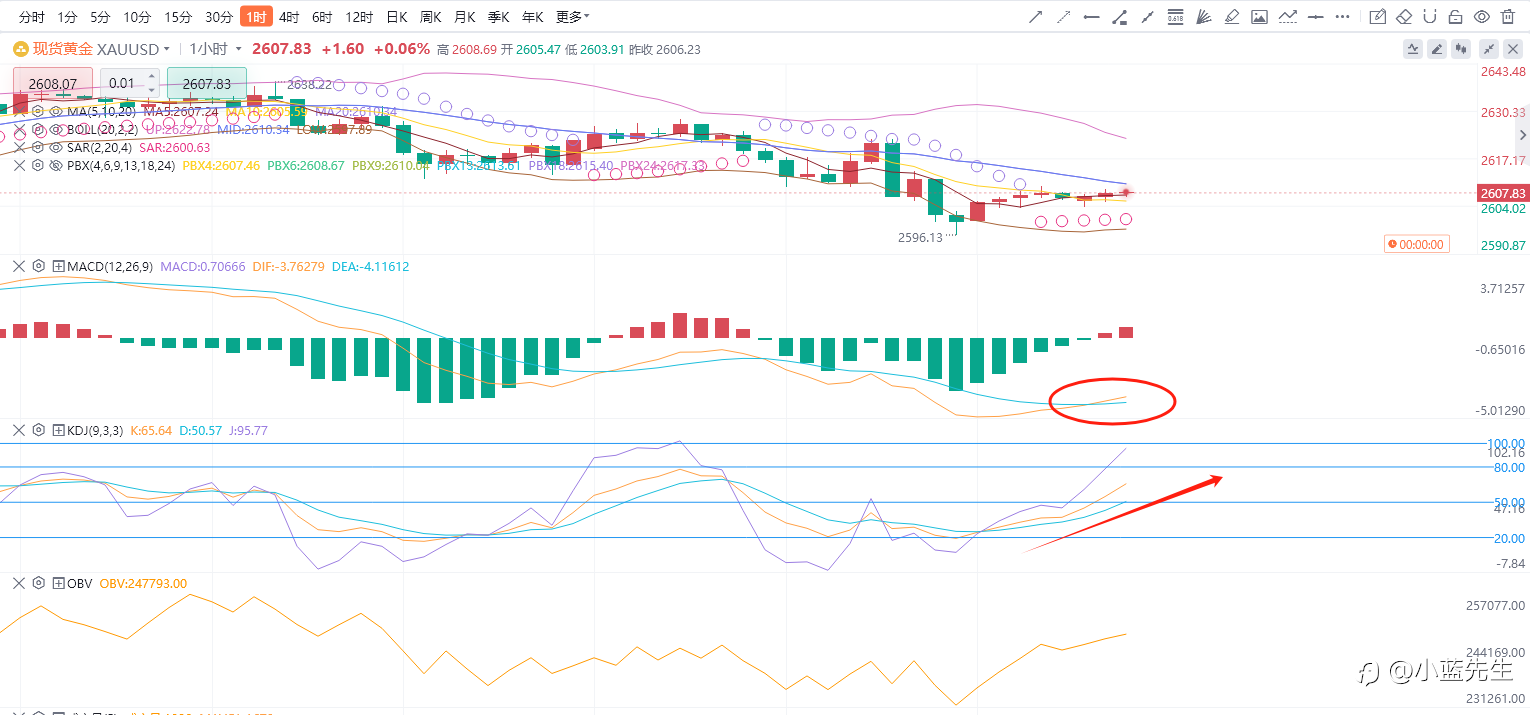Screen dimensions: 1530x715
Task: Select the fan lines drawing tool
Action: (1203, 16)
